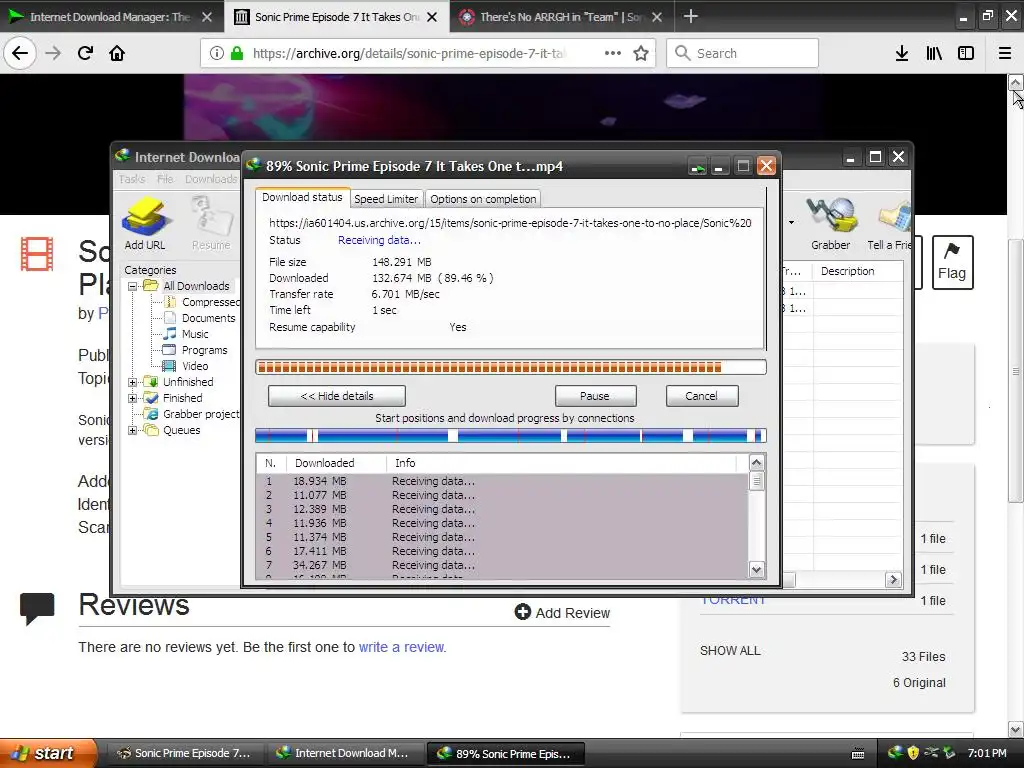Expand the Queues category
Viewport: 1024px width, 768px height.
click(133, 430)
